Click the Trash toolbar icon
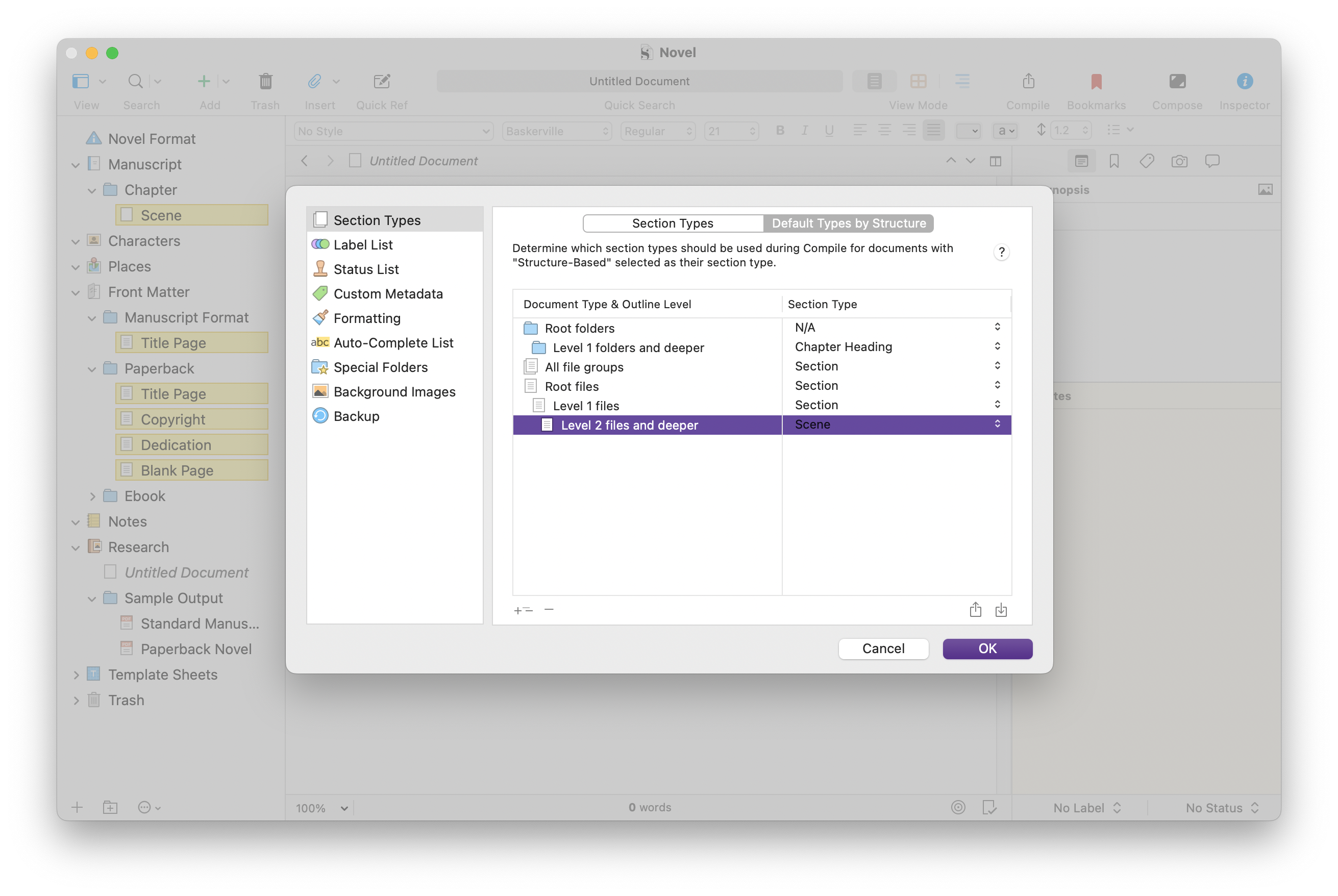 click(265, 81)
